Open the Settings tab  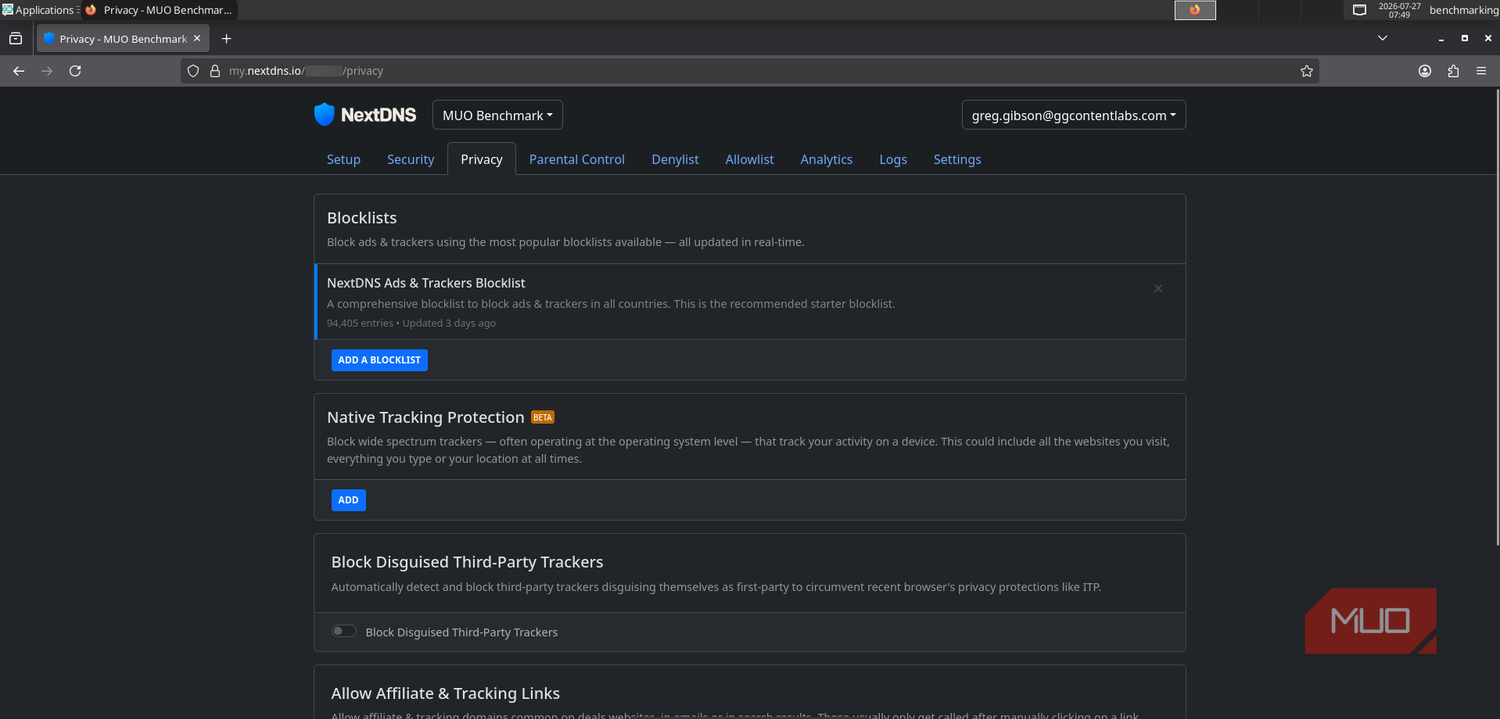957,159
